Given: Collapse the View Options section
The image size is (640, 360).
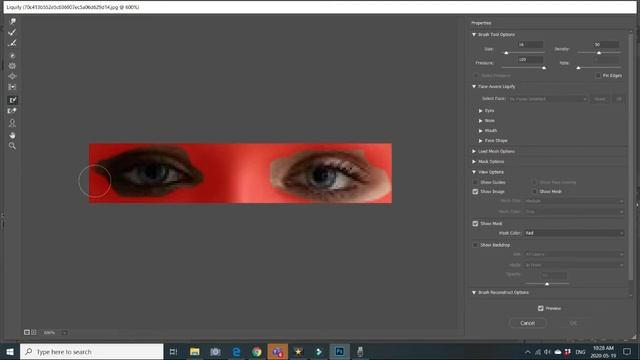Looking at the screenshot, I should (474, 172).
